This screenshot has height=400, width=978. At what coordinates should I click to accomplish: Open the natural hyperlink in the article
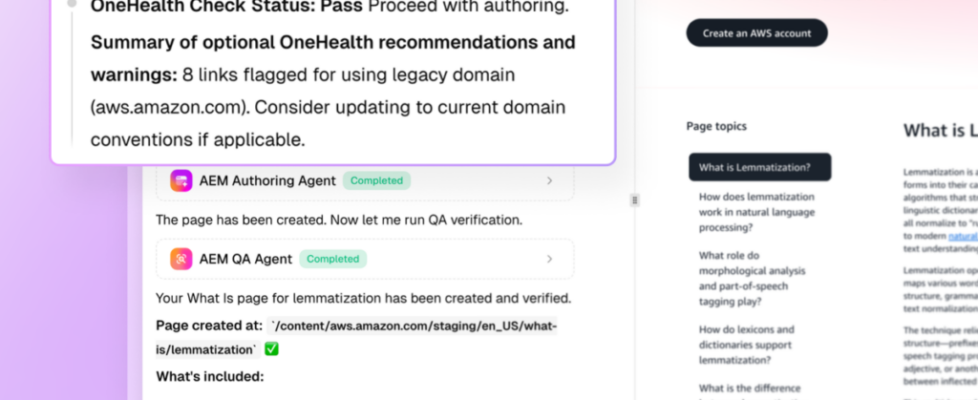[x=963, y=237]
